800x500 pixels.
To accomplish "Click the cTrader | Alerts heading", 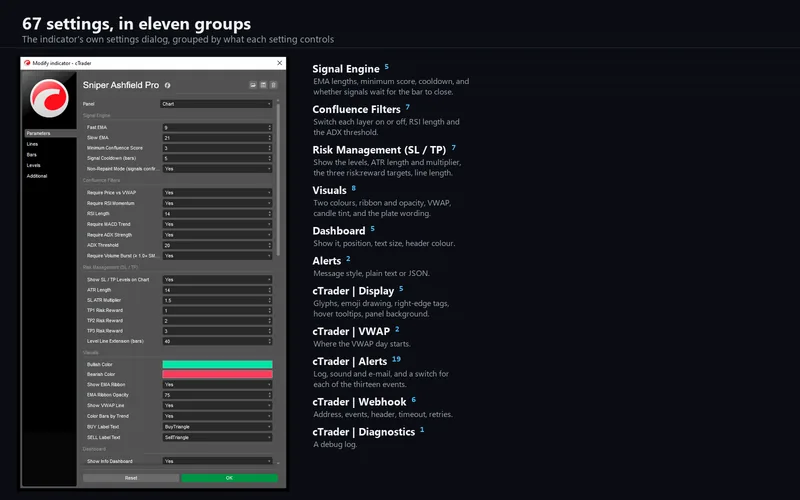I will (x=349, y=361).
